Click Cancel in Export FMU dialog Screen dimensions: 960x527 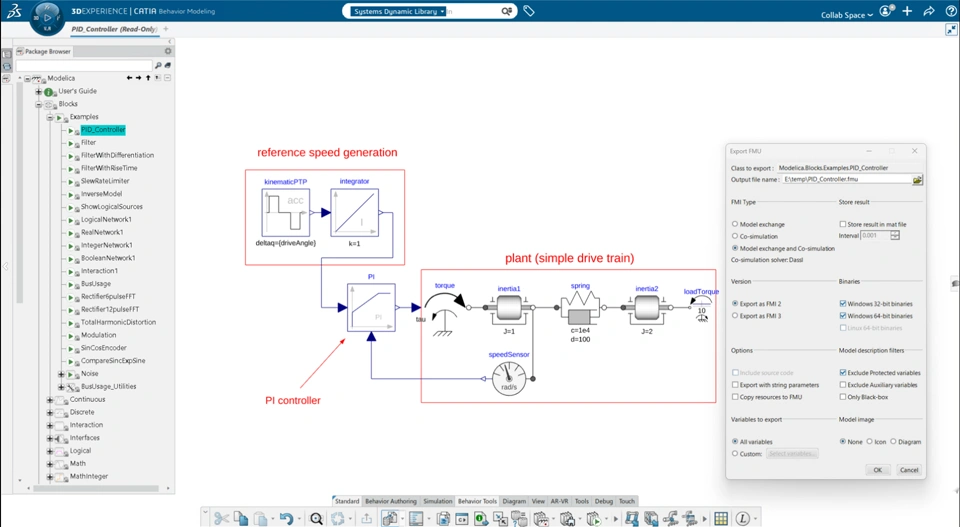909,470
